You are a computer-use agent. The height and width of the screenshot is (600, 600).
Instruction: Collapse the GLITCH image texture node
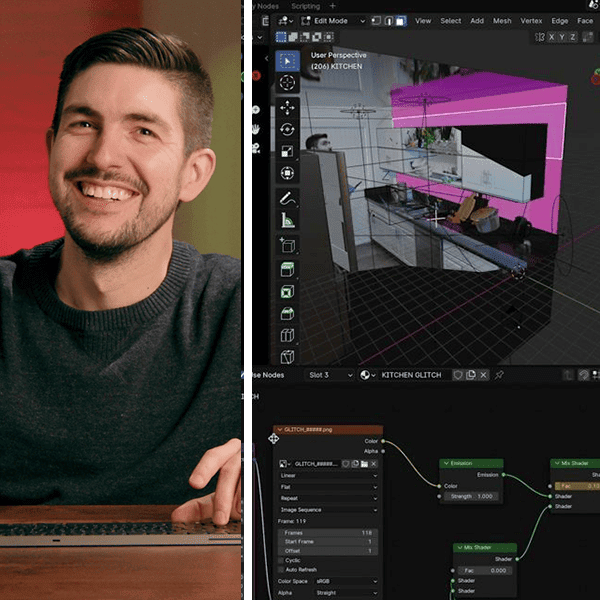(x=280, y=430)
